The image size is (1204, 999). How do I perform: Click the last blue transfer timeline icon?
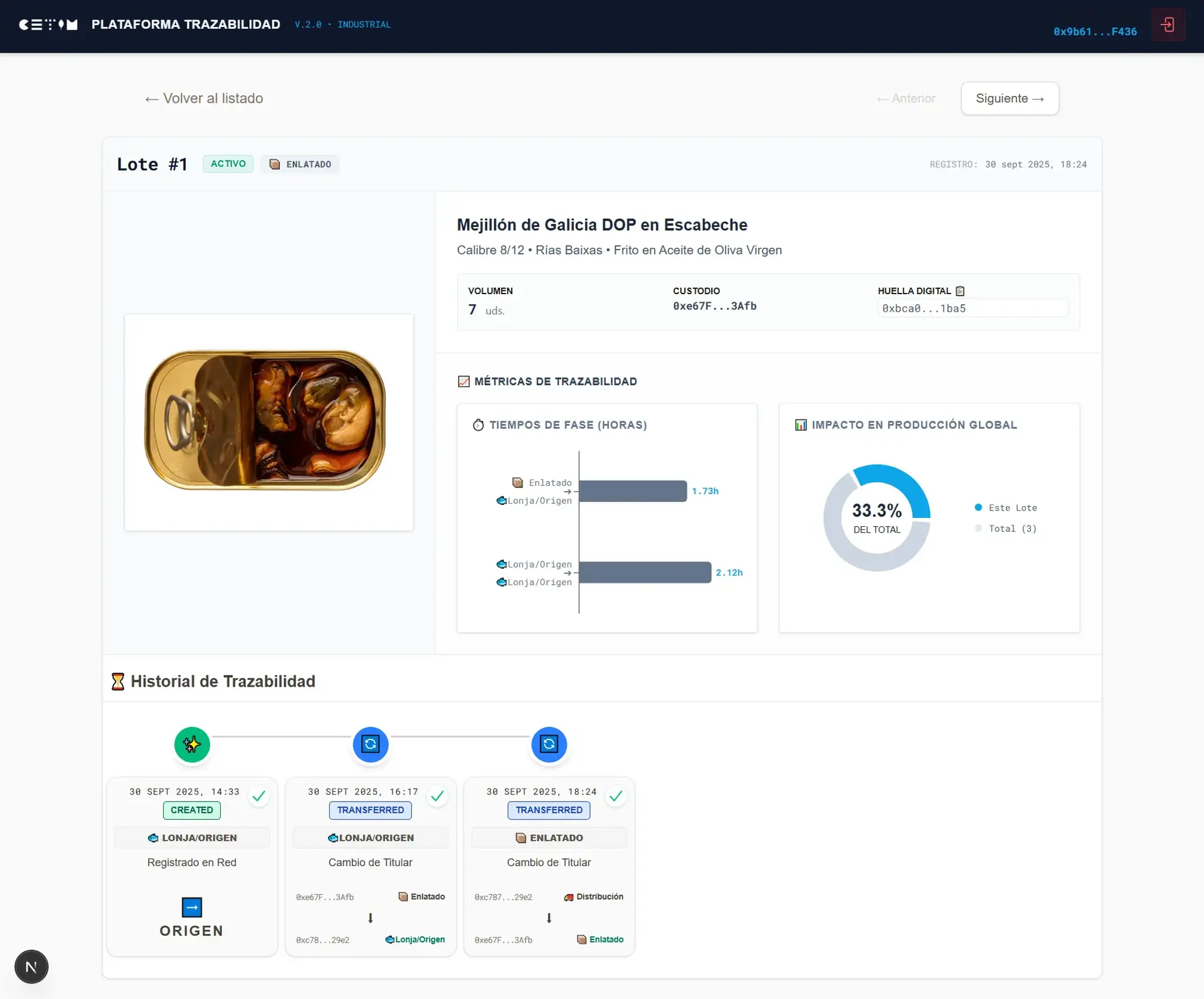(x=549, y=744)
